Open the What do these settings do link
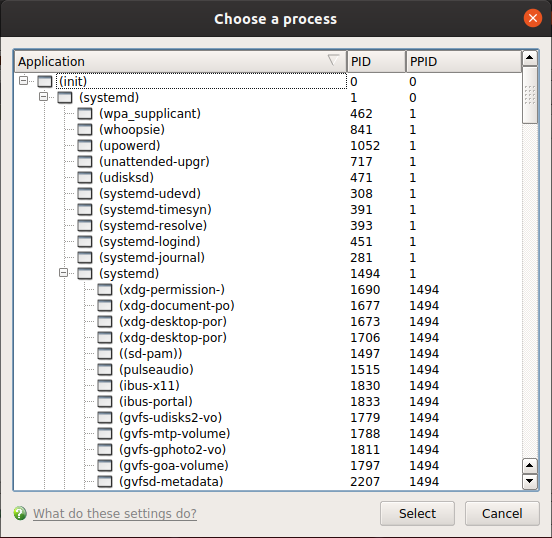Viewport: 552px width, 538px height. coord(115,513)
